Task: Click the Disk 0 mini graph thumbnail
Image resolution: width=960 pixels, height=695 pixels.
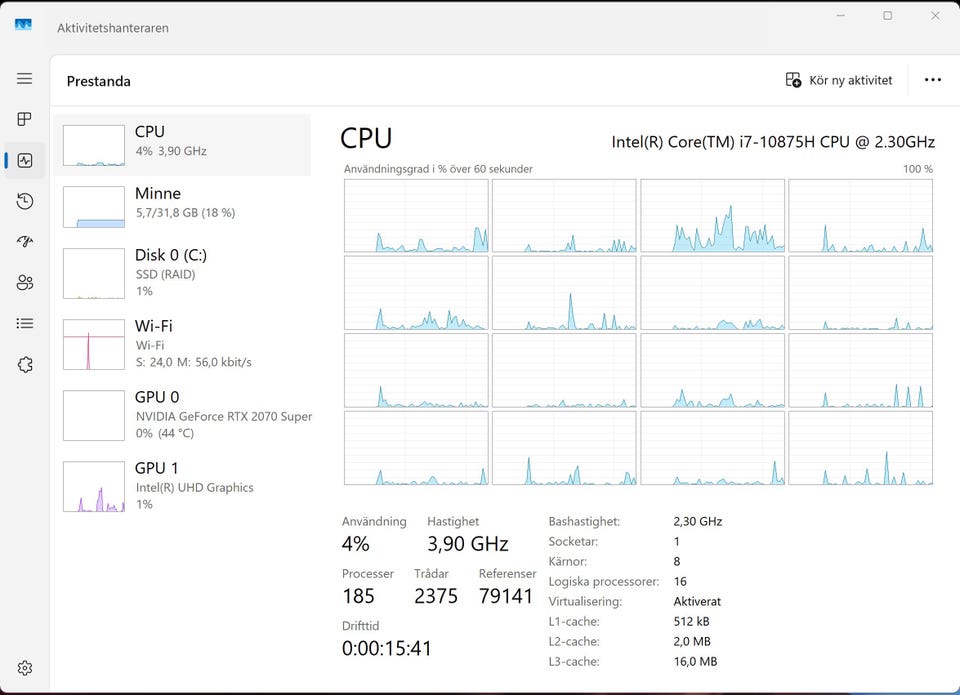Action: point(94,273)
